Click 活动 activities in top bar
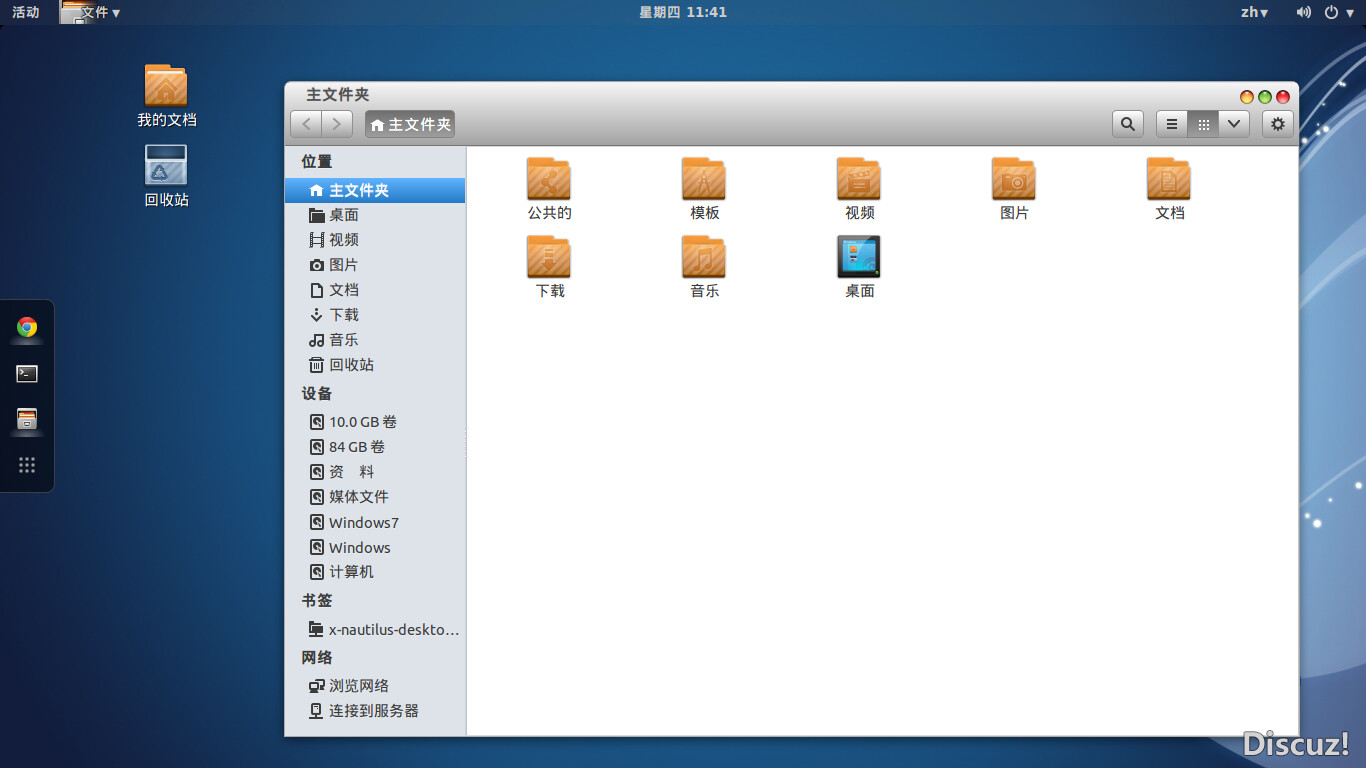 [26, 12]
